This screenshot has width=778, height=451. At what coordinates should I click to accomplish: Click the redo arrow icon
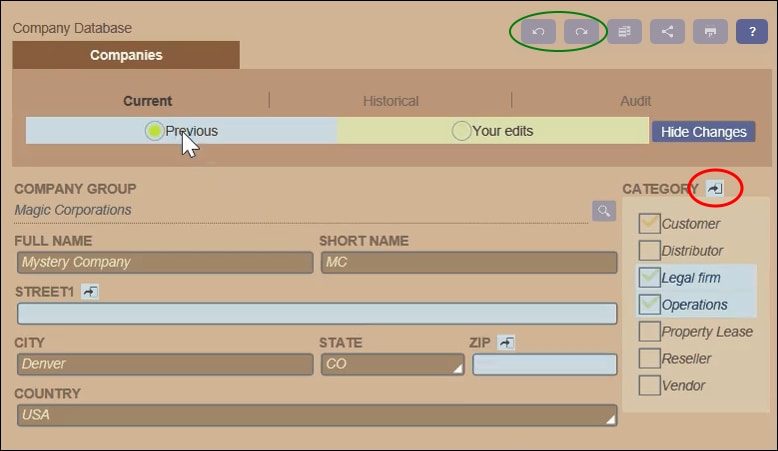point(581,32)
